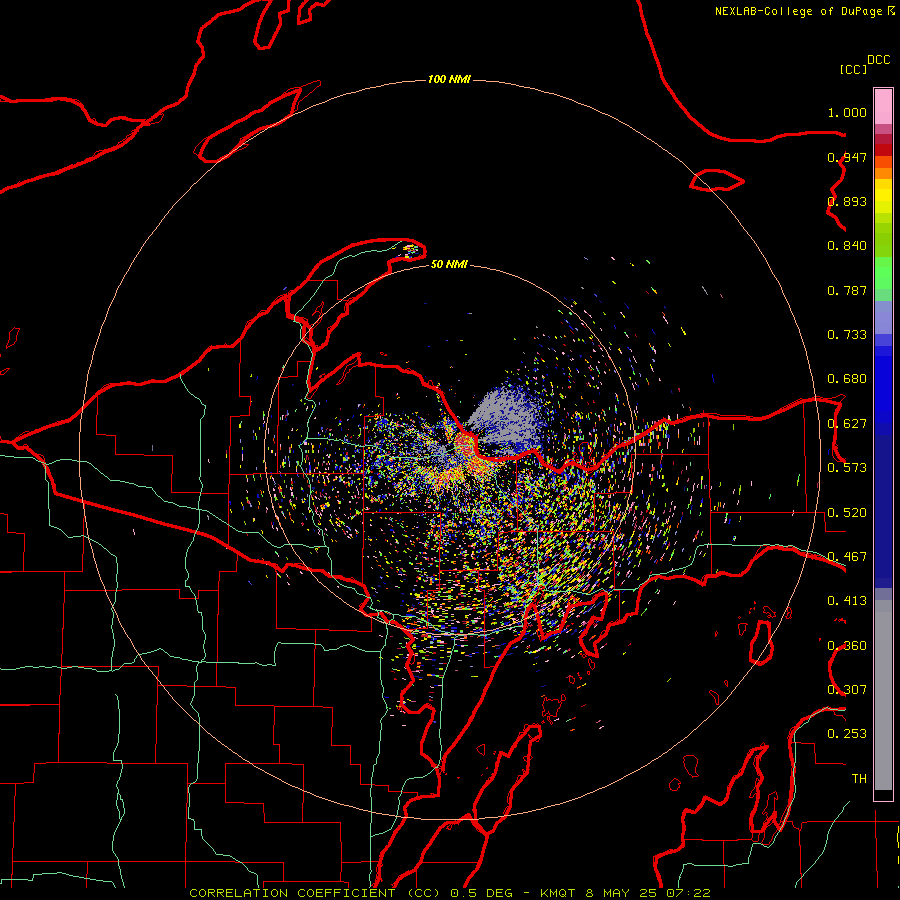Click the TH threshold label
900x900 pixels.
[859, 779]
